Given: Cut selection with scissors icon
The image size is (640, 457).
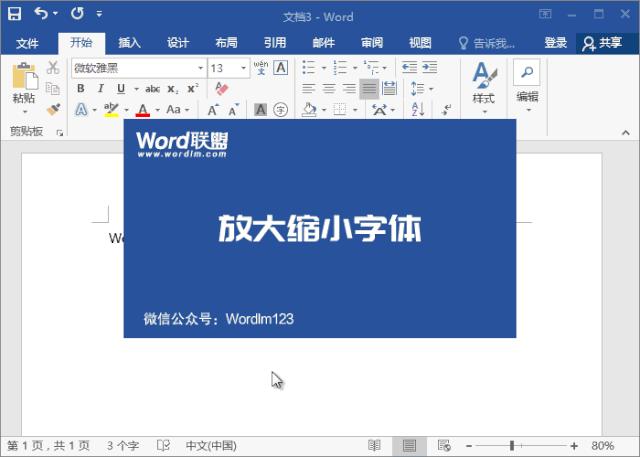Looking at the screenshot, I should tap(53, 67).
